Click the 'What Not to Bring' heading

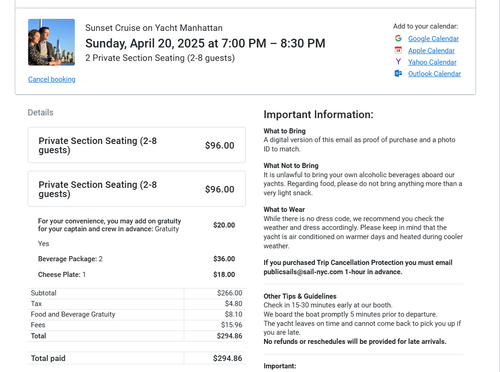click(291, 166)
